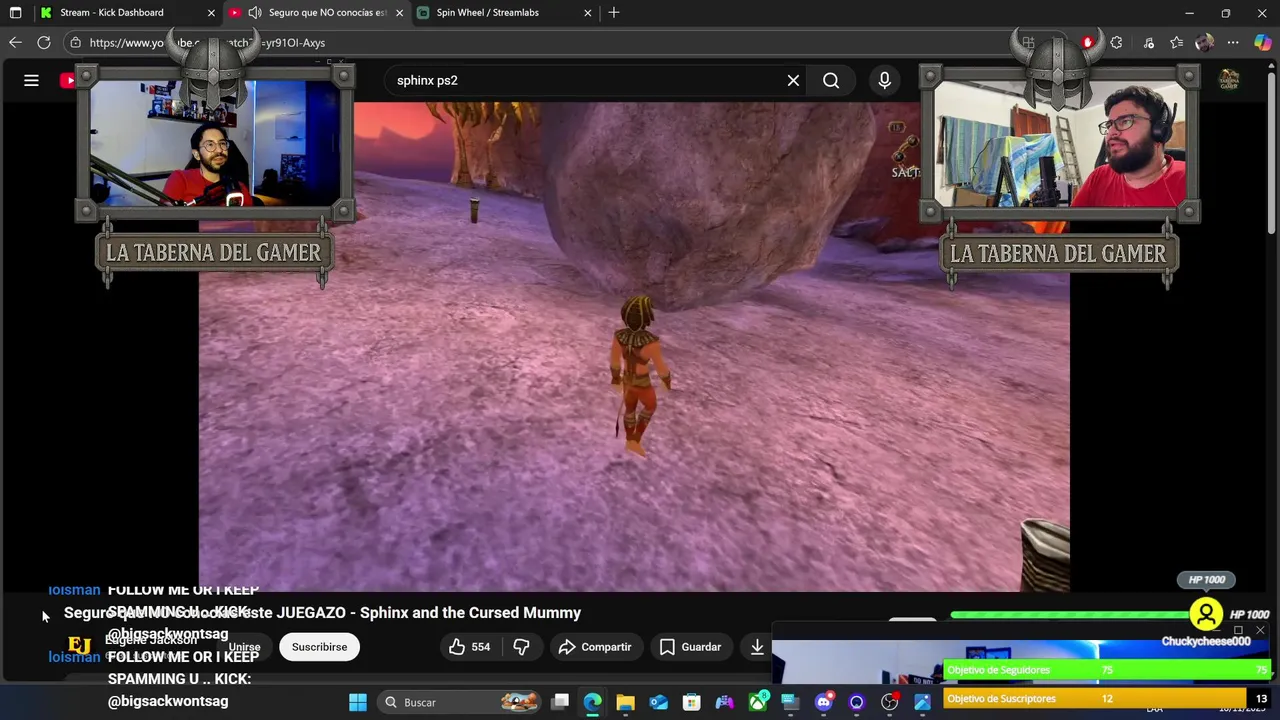The image size is (1280, 720).
Task: Open the YouTube hamburger guide menu
Action: click(x=31, y=80)
